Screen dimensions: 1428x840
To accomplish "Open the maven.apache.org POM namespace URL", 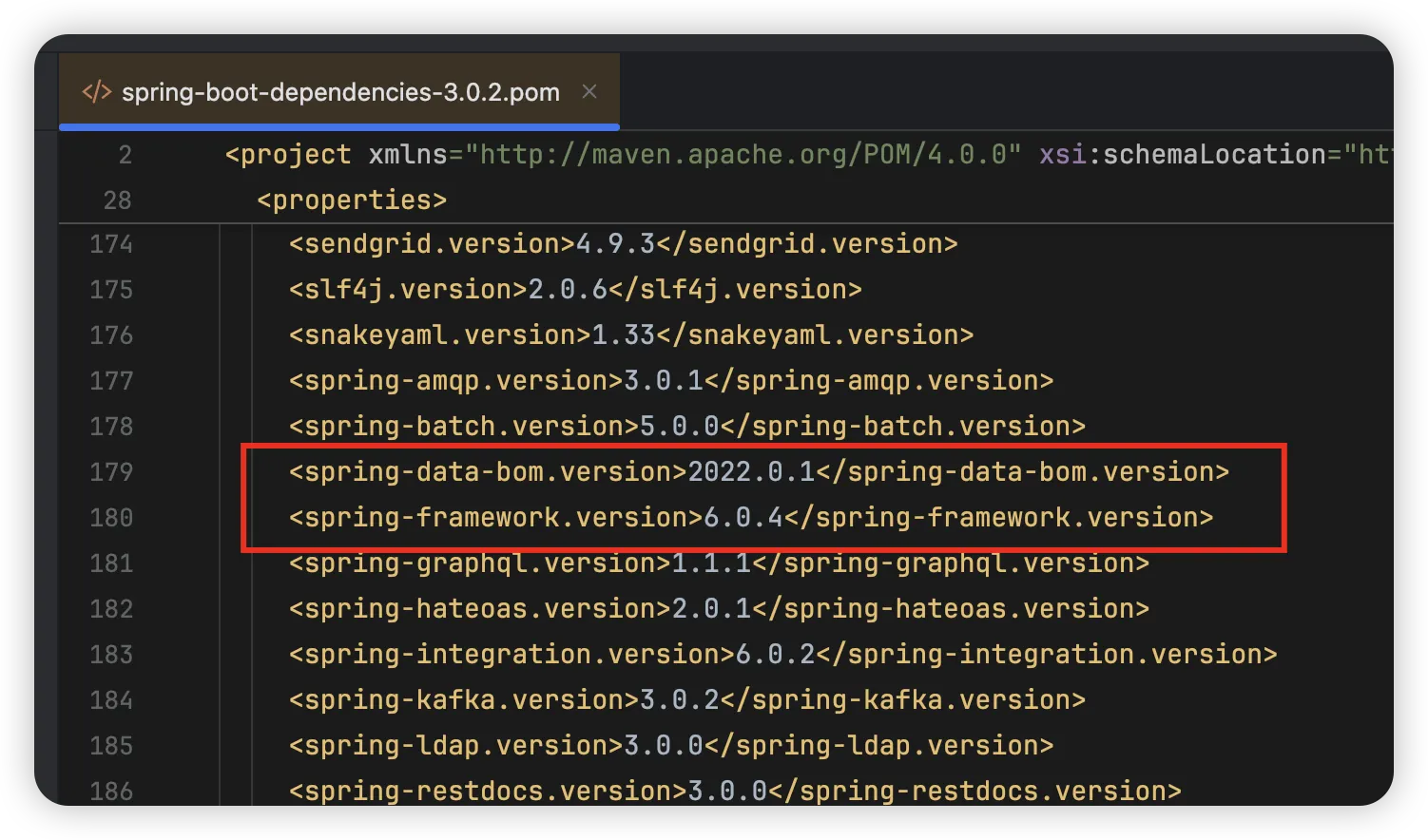I will tap(742, 155).
